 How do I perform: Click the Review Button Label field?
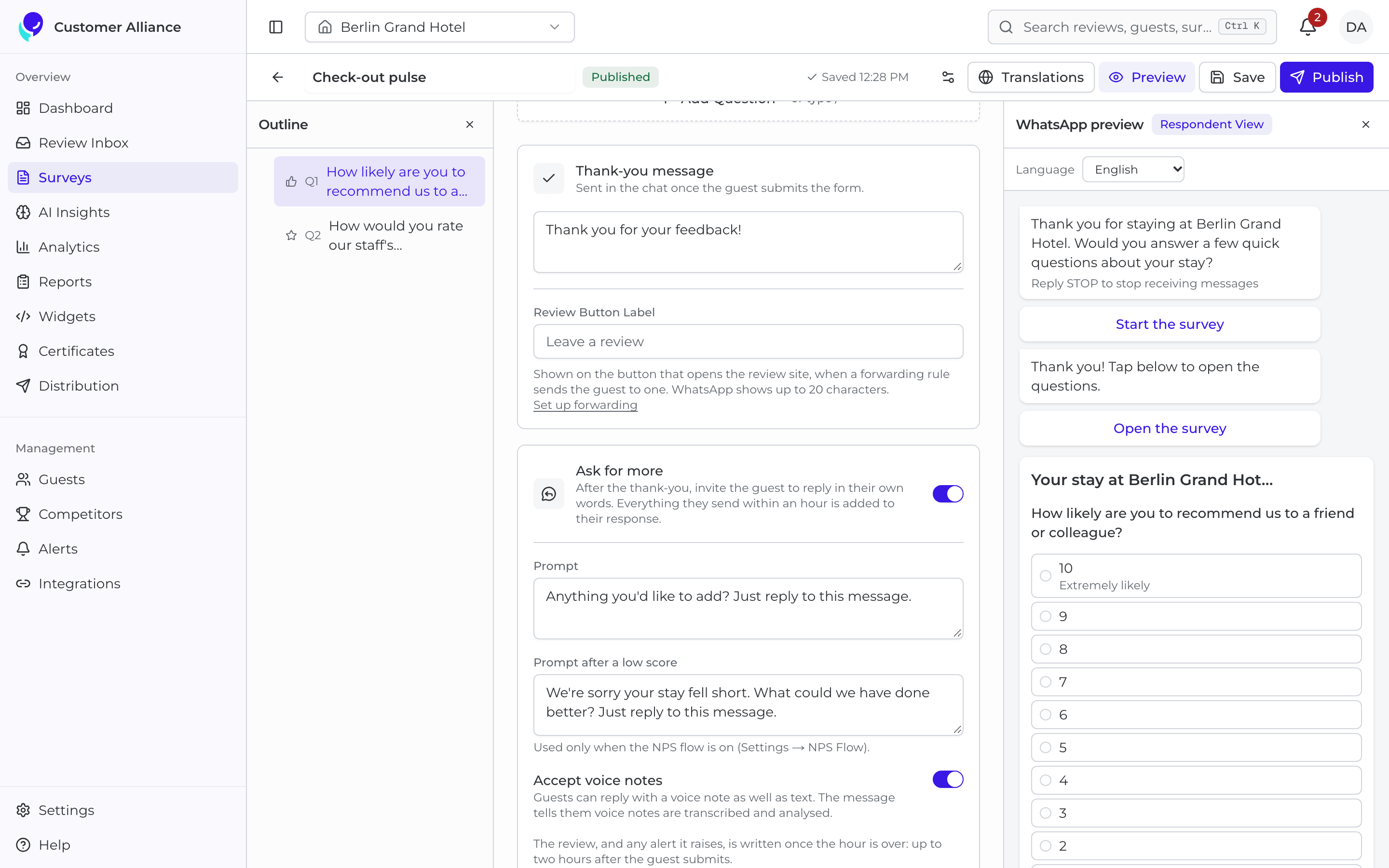click(749, 341)
